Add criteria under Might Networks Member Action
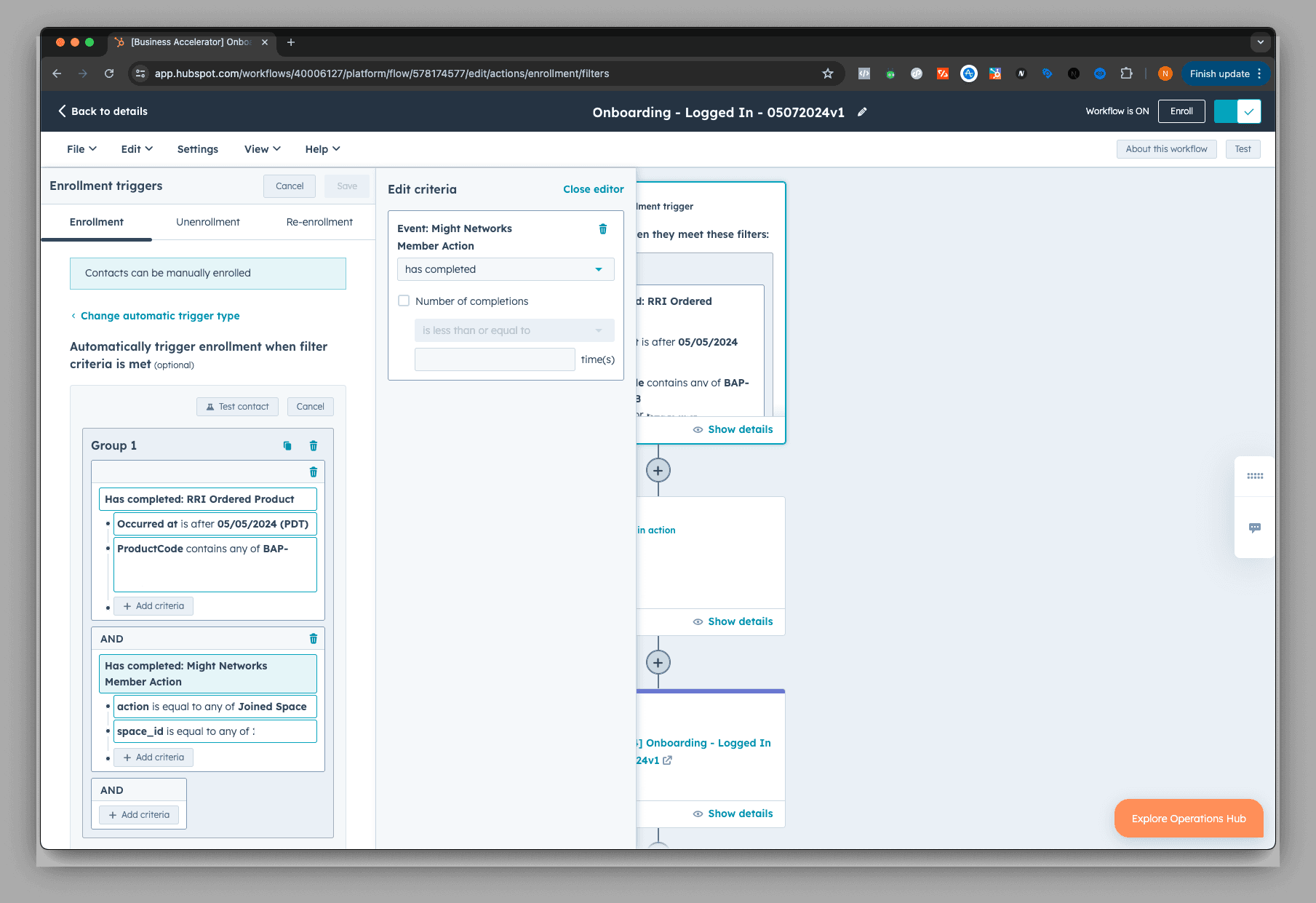This screenshot has width=1316, height=903. point(153,757)
